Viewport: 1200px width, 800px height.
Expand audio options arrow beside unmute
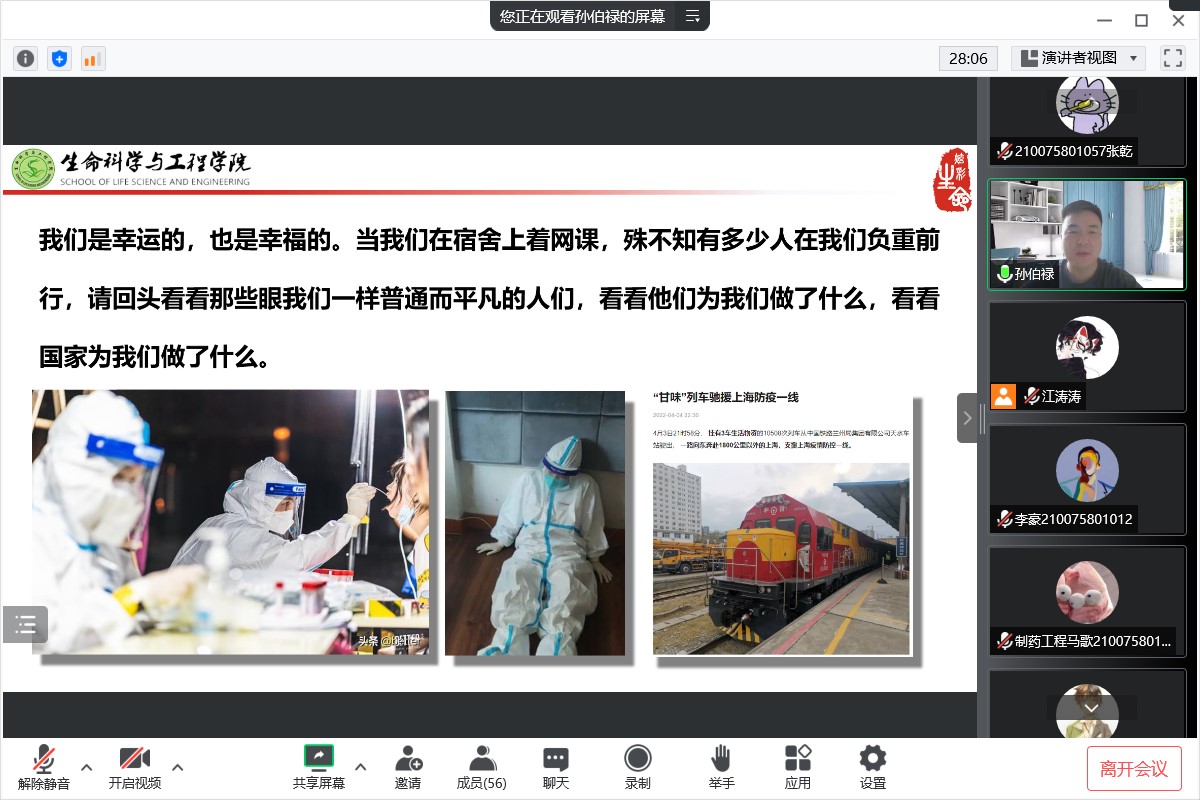tap(87, 767)
